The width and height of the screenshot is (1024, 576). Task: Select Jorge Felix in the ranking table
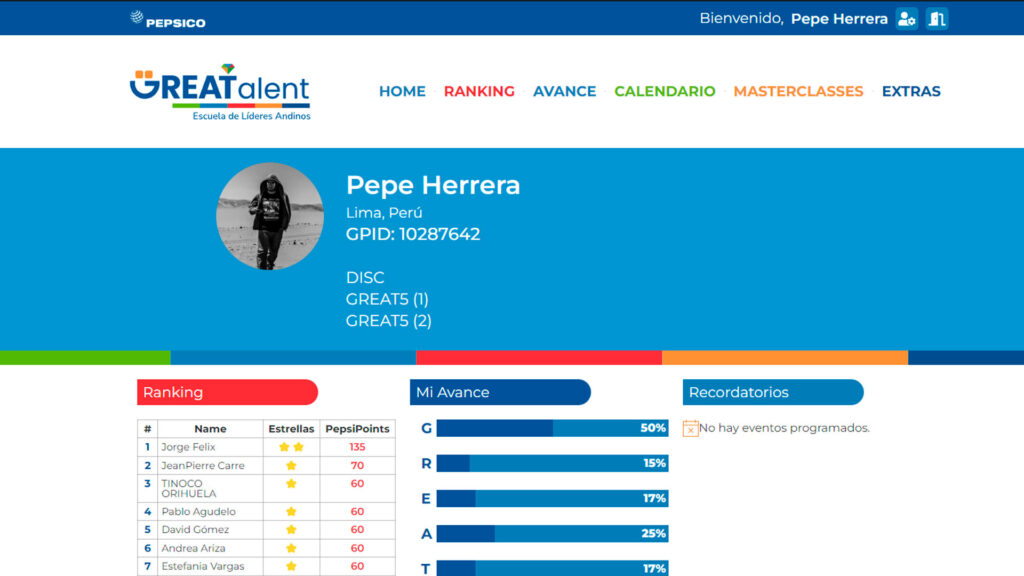pos(188,447)
